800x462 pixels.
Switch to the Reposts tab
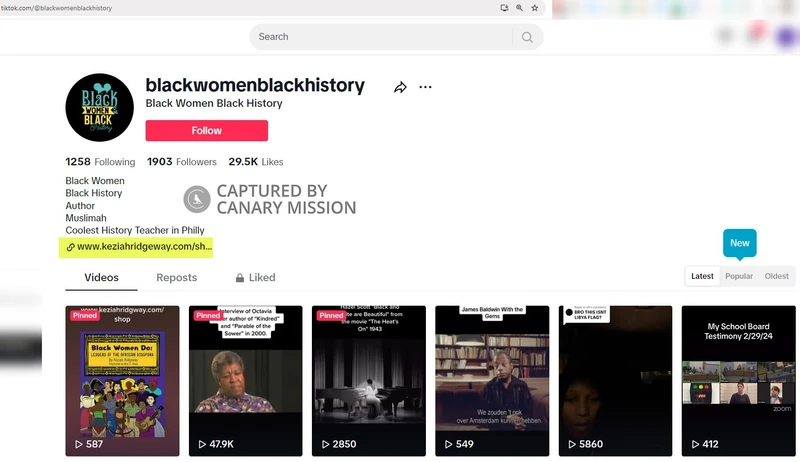[177, 277]
